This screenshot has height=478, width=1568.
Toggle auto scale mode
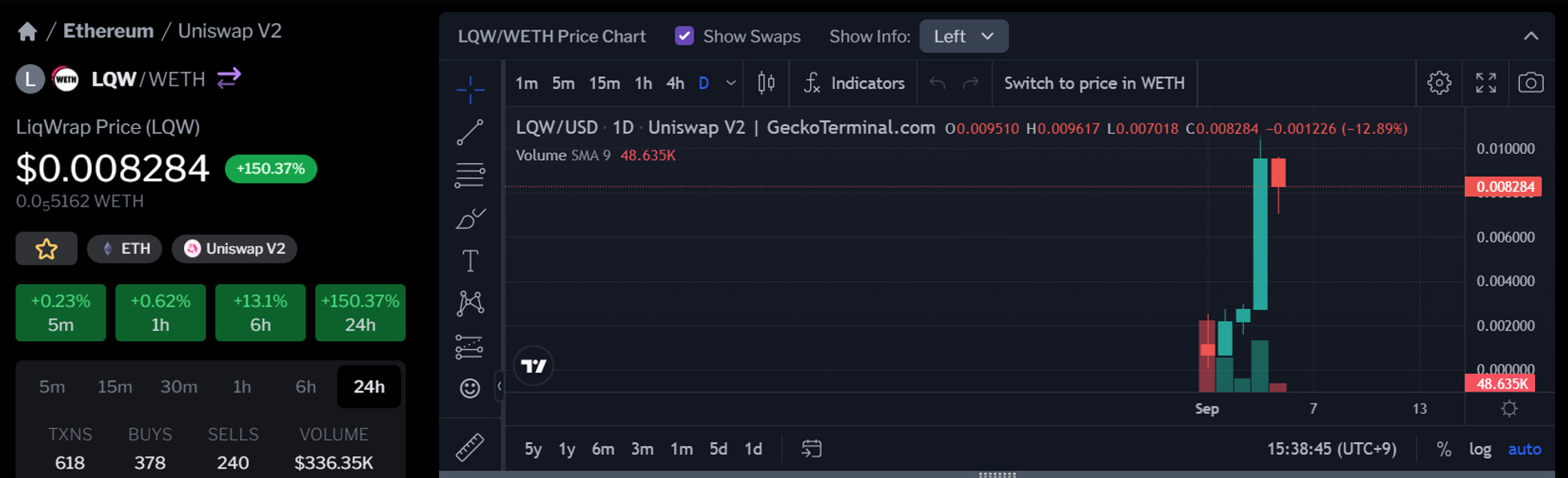coord(1525,449)
